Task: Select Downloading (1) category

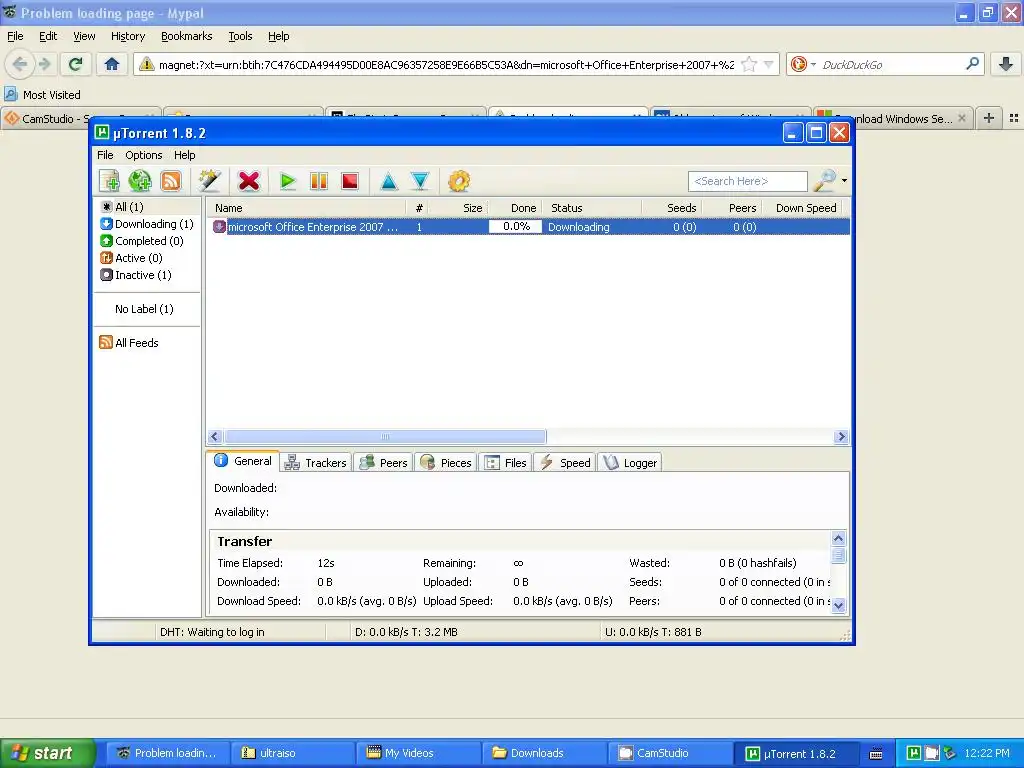Action: tap(148, 224)
